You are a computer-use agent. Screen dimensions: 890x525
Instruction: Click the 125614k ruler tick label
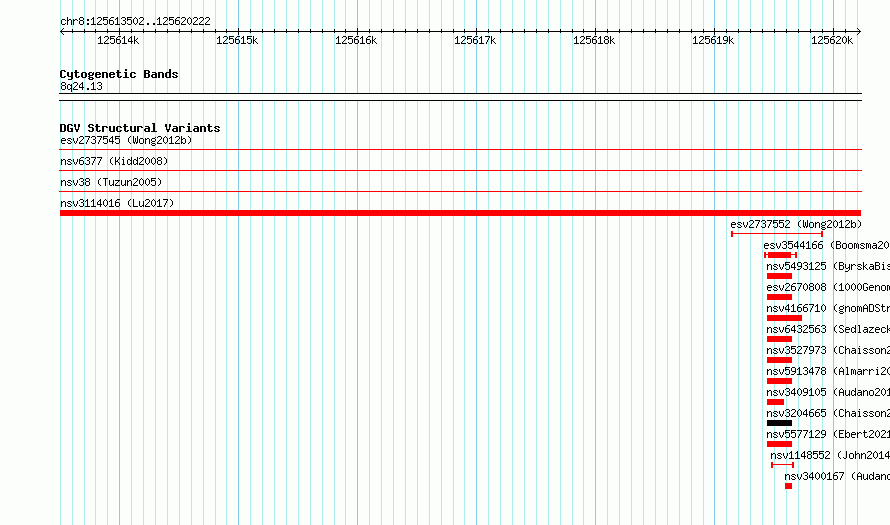point(118,40)
